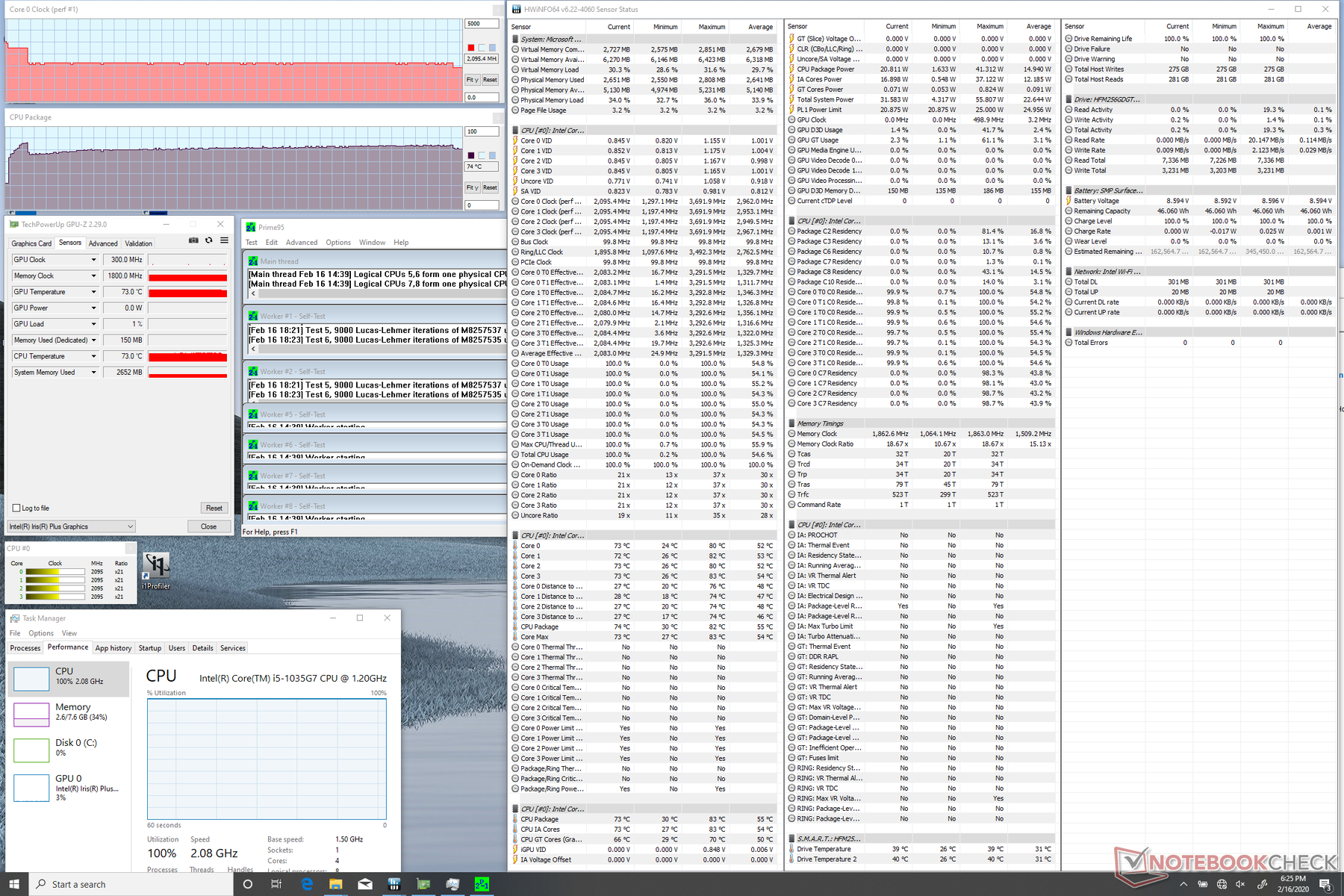Screen dimensions: 1344x896
Task: Open the CPU Temperature sensor dropdown
Action: [93, 356]
